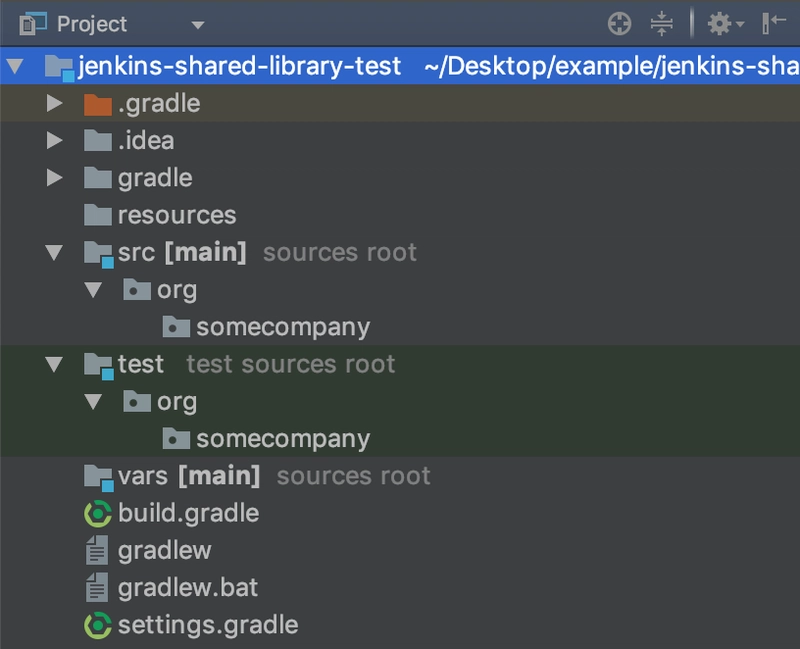800x649 pixels.
Task: Select 'org' package name under src
Action: pos(177,291)
